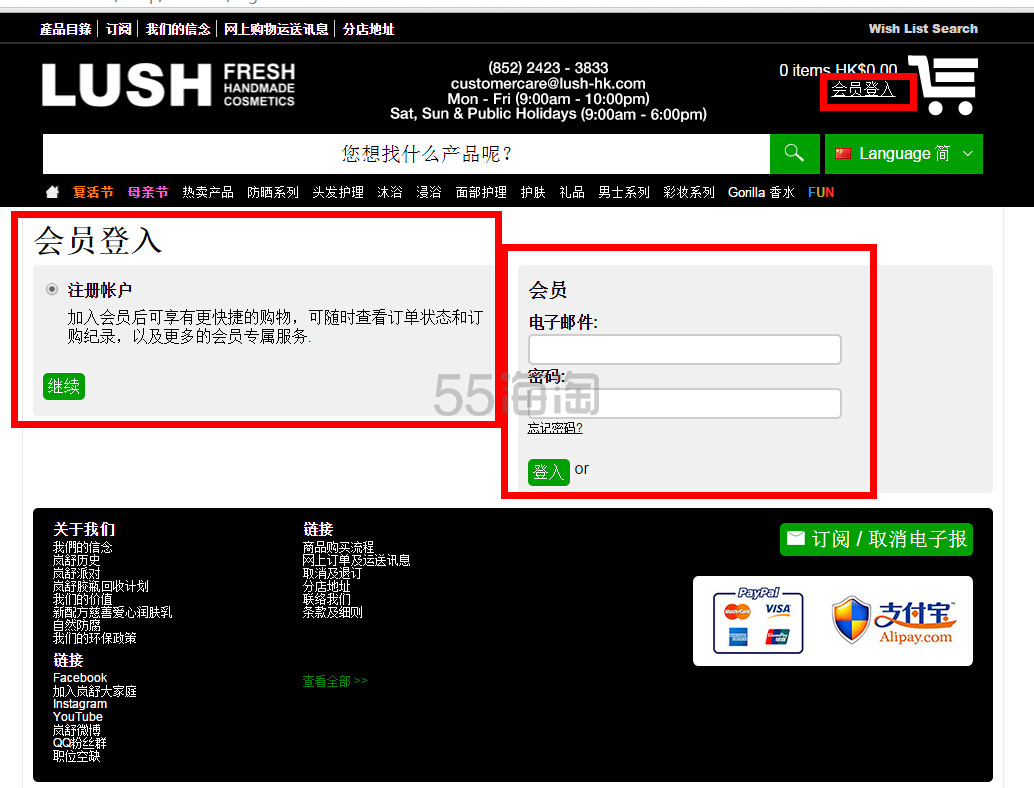The image size is (1034, 788).
Task: Open footer Facebook link
Action: [80, 678]
